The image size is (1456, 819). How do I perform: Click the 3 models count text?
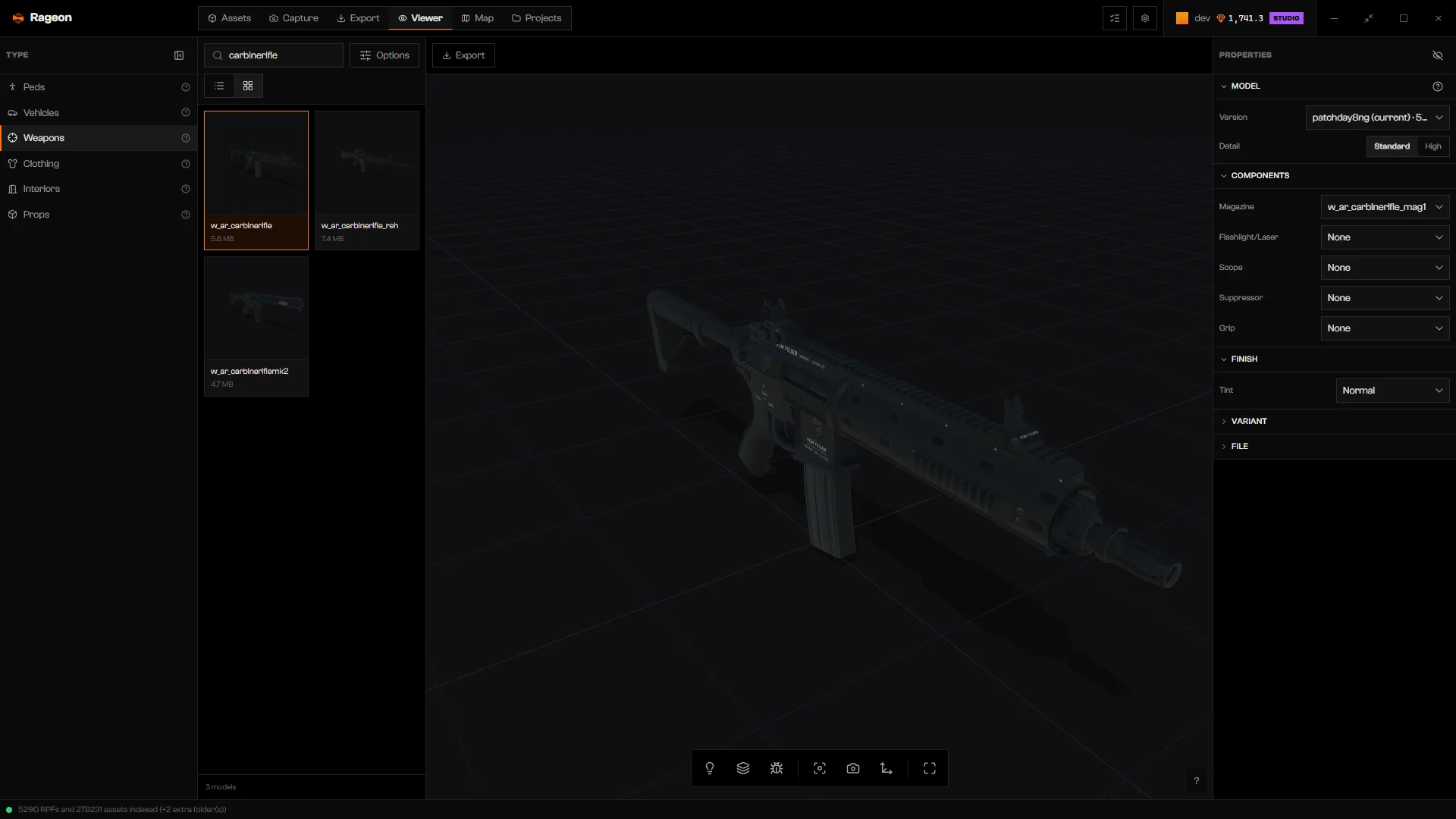click(x=221, y=787)
